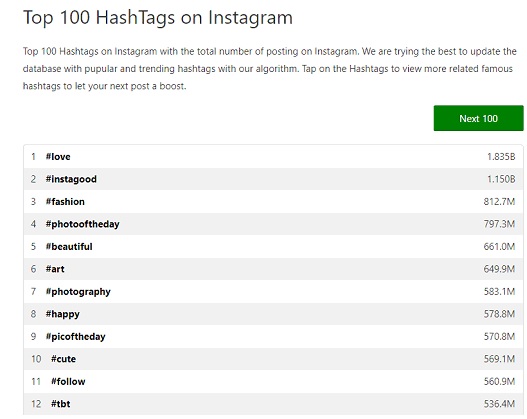Click the 1.835B post count for #love

click(x=501, y=157)
